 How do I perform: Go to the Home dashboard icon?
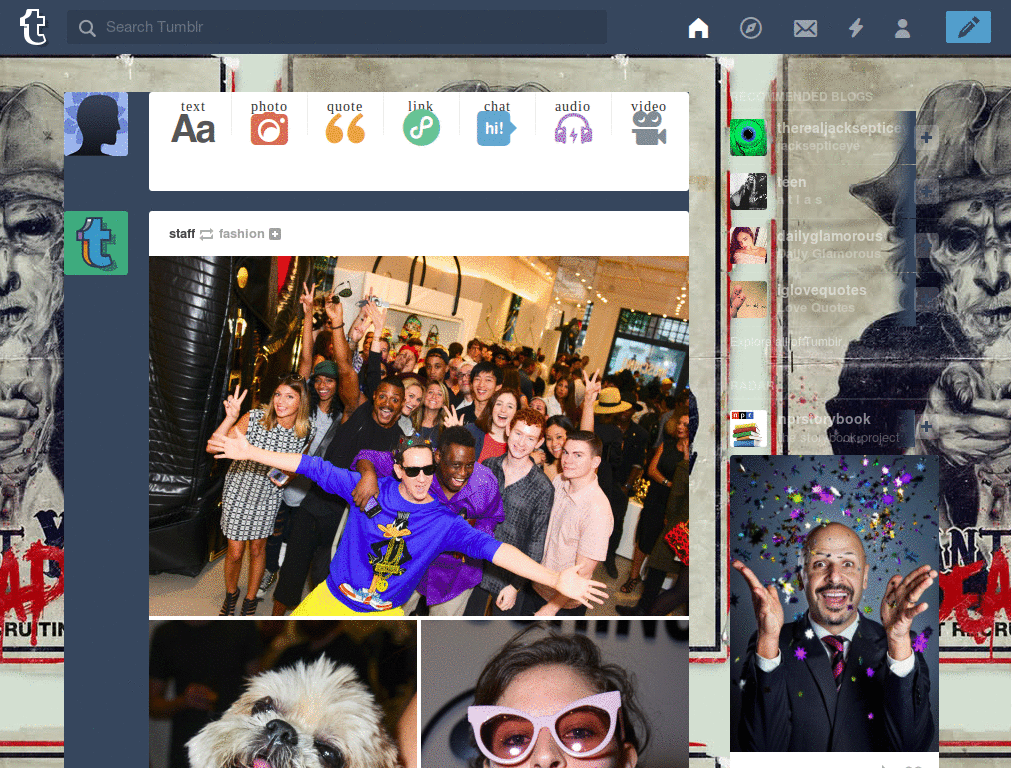[x=698, y=27]
